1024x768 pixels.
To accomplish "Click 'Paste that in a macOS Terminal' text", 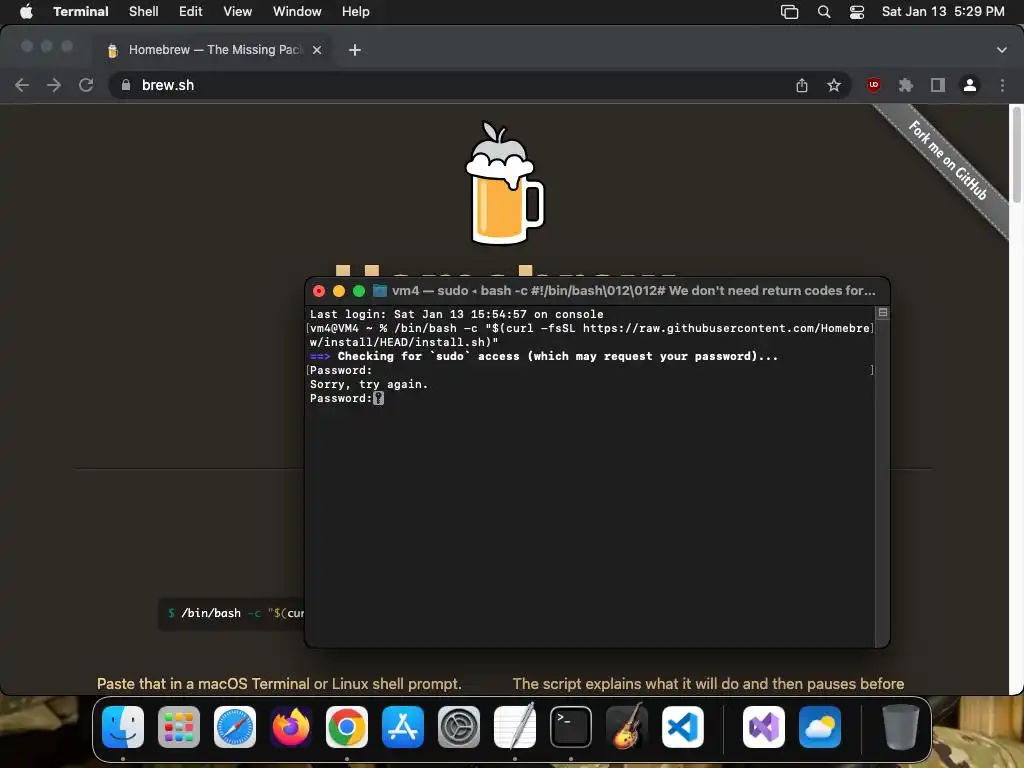I will (x=280, y=684).
